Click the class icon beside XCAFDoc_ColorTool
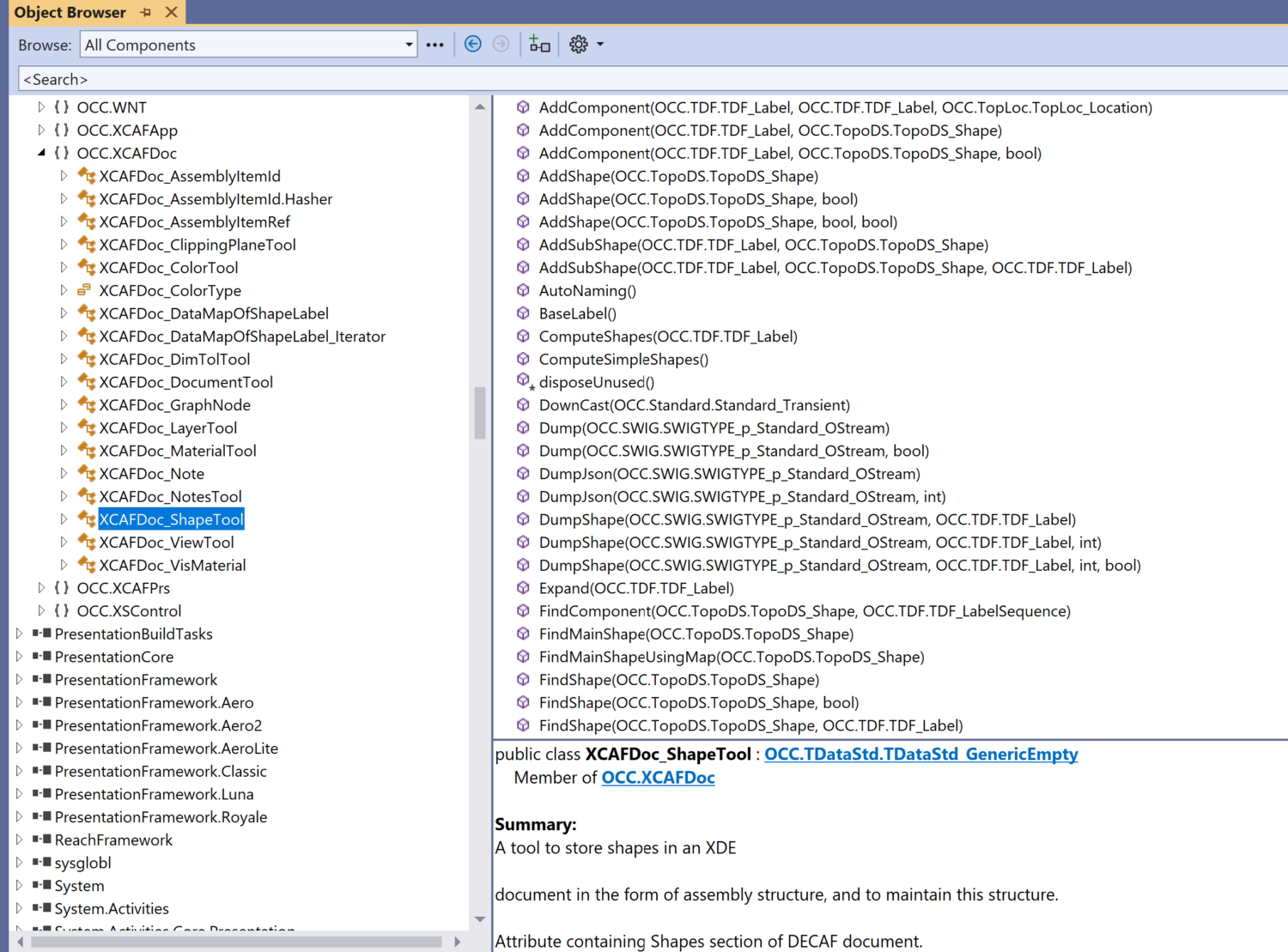This screenshot has width=1288, height=952. pos(86,267)
